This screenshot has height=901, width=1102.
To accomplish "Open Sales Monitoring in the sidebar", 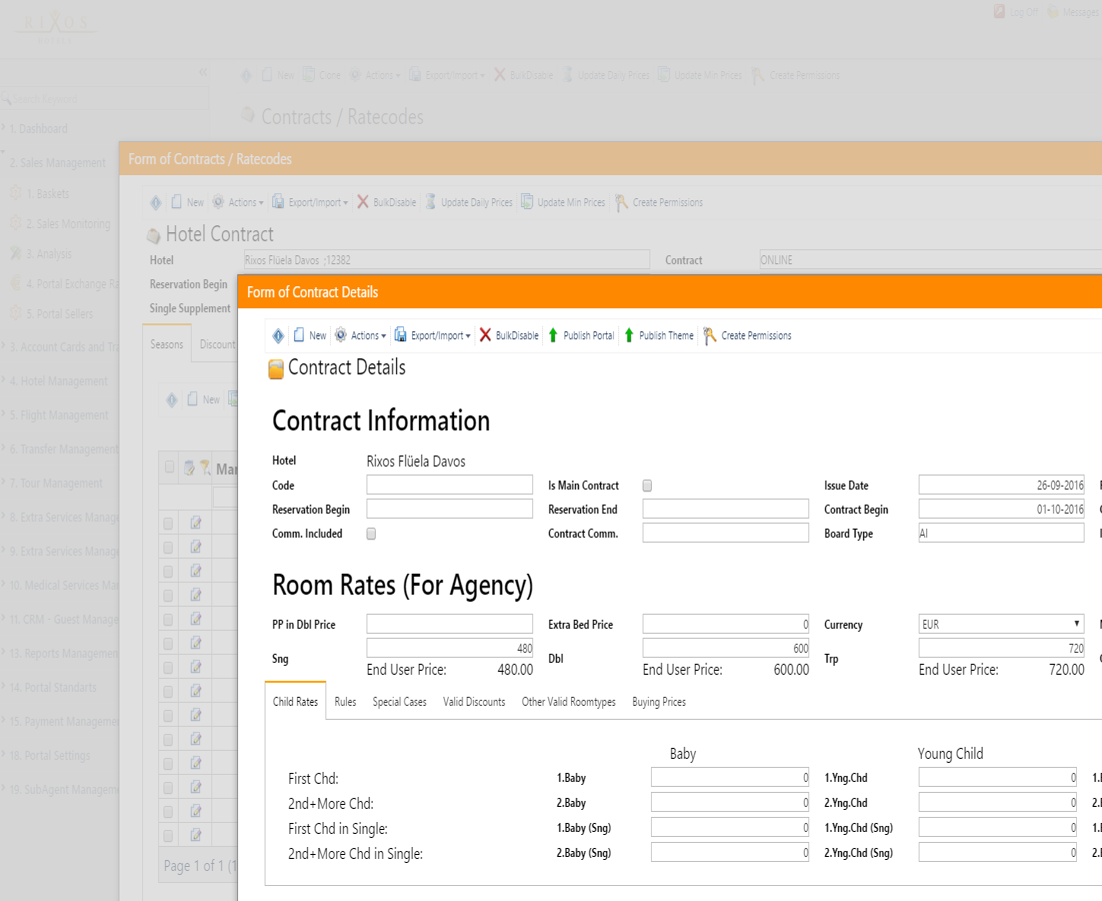I will [x=67, y=223].
